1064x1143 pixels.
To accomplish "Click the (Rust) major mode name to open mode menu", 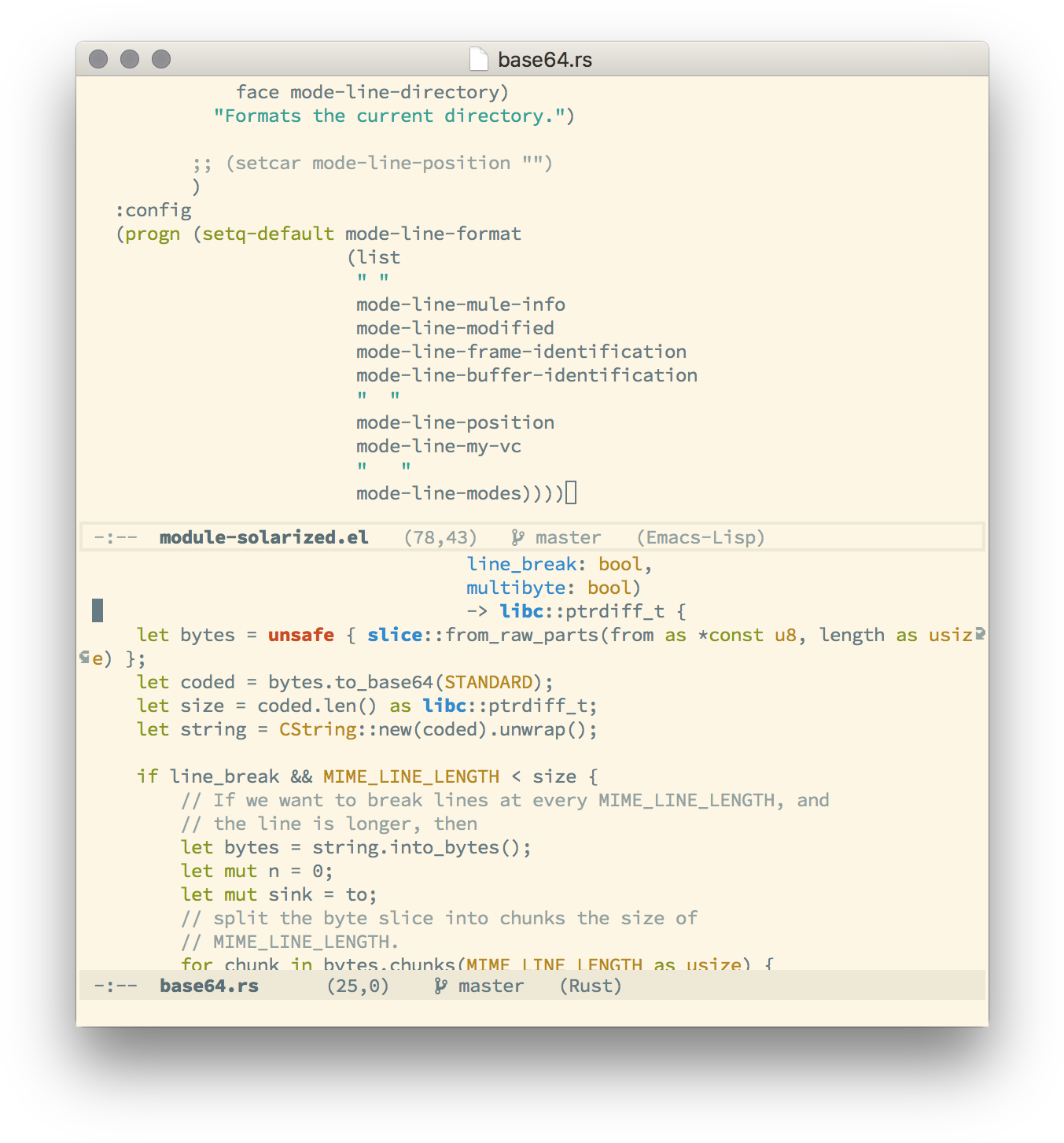I will pos(591,985).
